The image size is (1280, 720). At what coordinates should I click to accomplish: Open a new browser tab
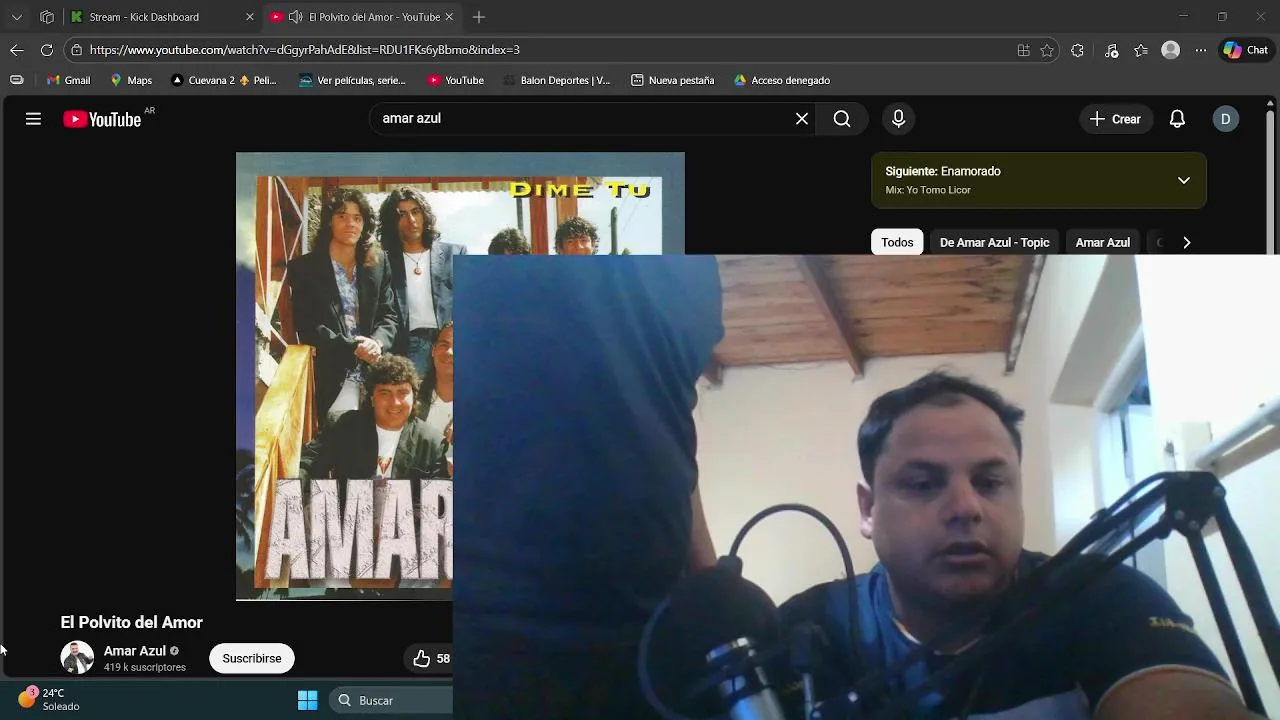coord(479,17)
